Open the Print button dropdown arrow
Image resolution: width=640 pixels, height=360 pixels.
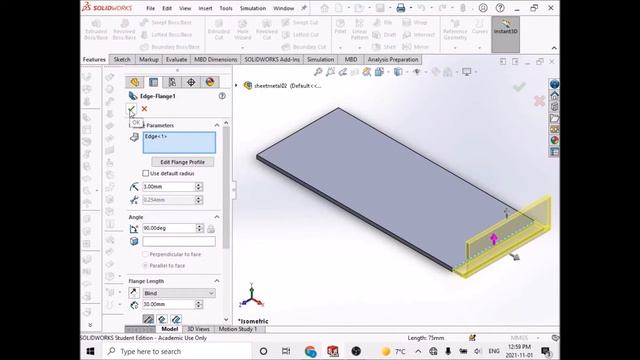(410, 8)
